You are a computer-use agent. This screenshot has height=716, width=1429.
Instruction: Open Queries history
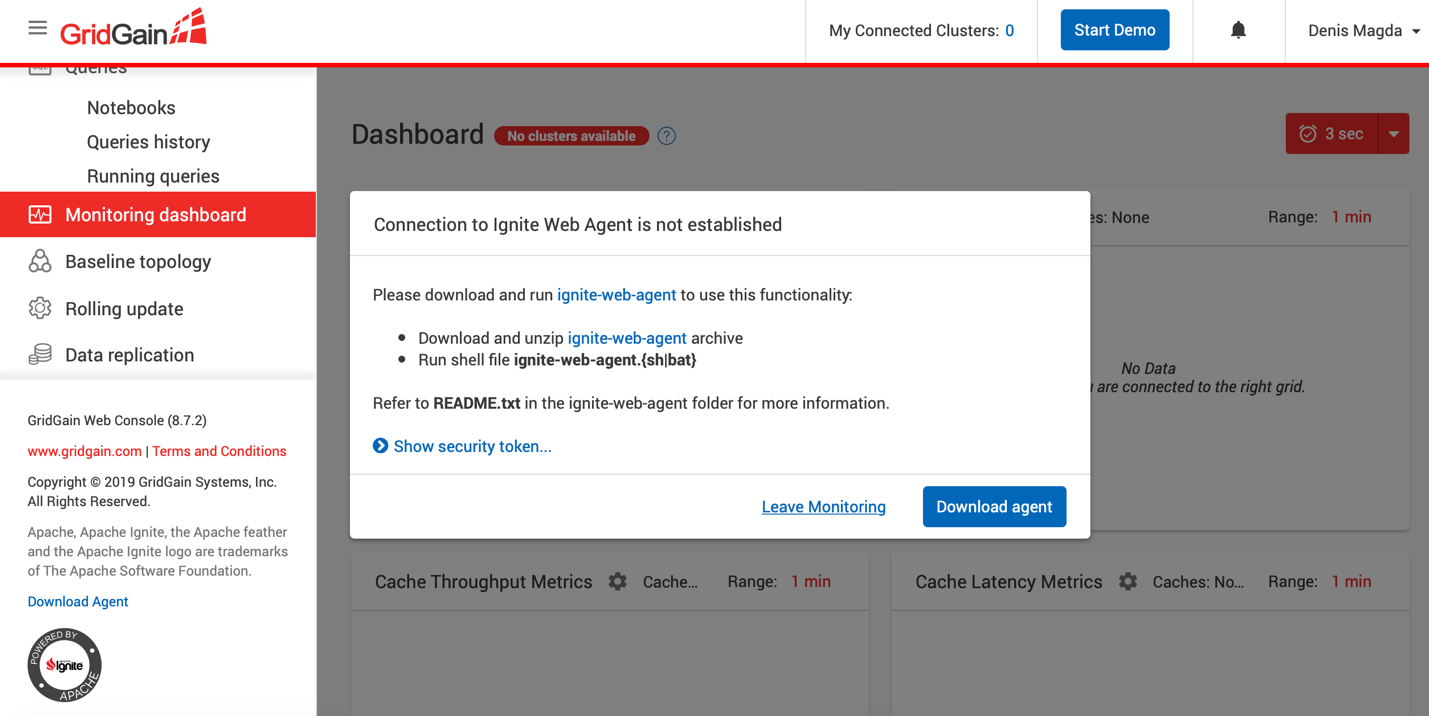click(148, 142)
